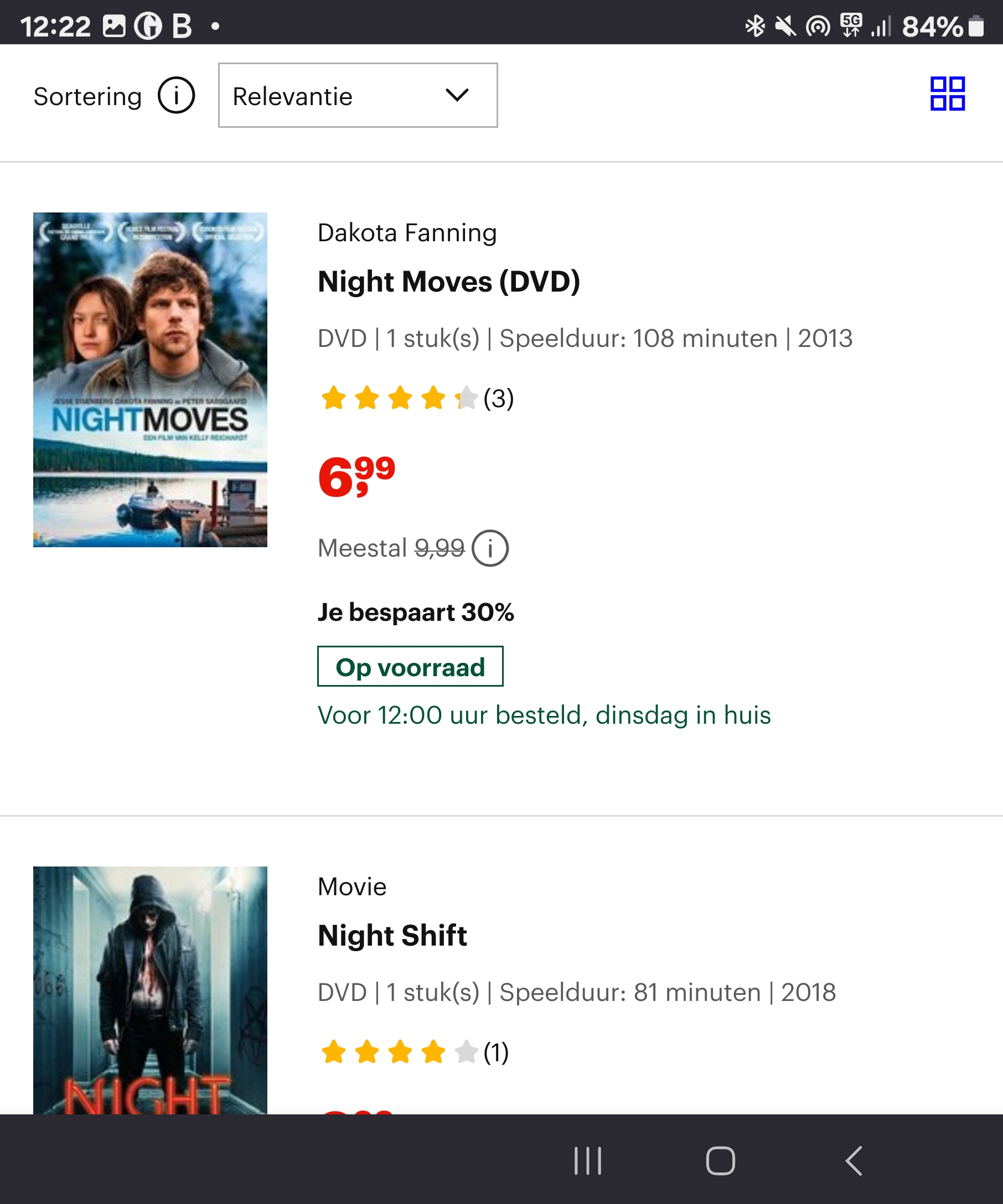Tap the Bluetooth icon in the status bar

754,26
